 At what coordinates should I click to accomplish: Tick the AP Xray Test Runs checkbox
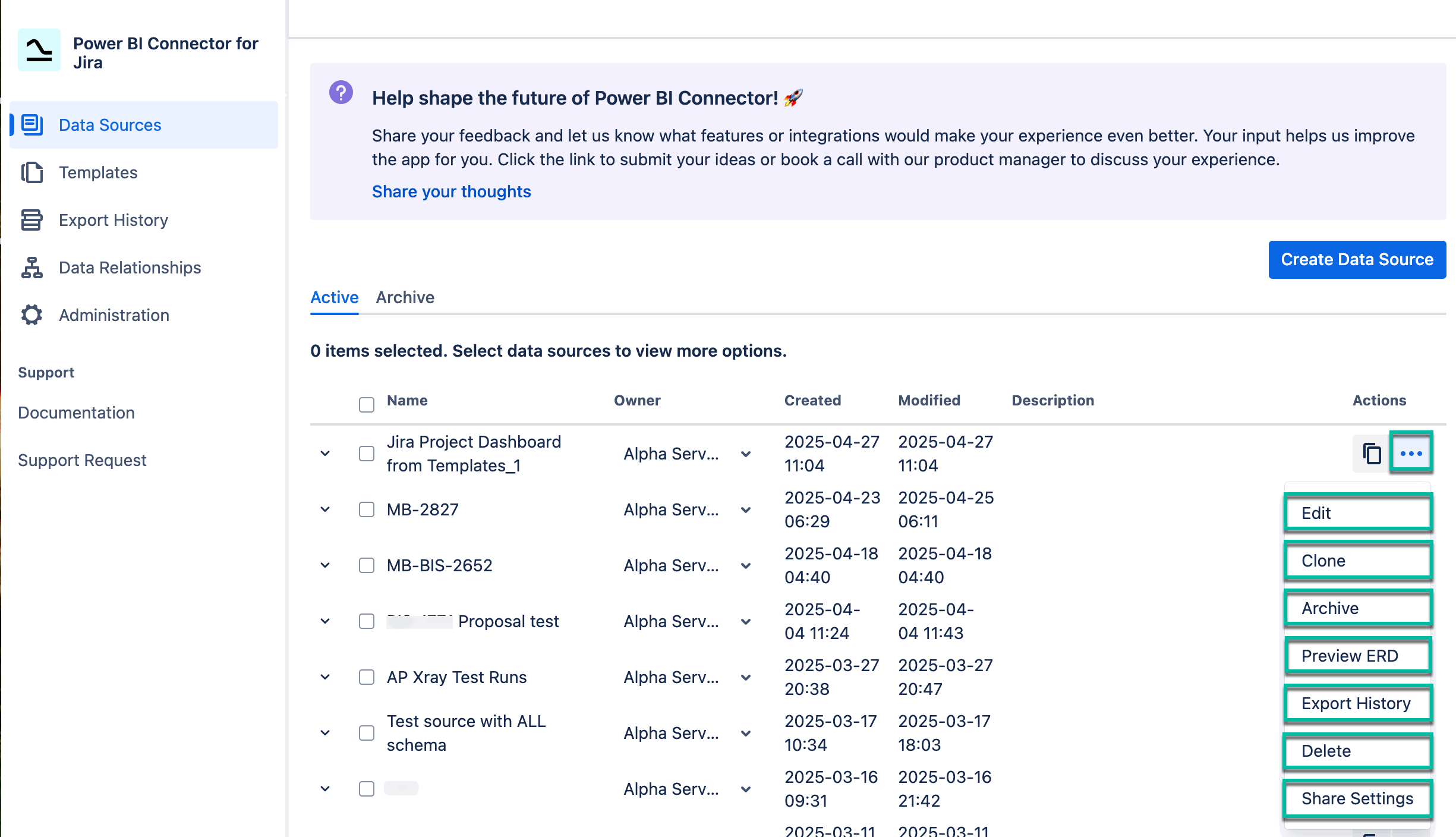pyautogui.click(x=366, y=677)
